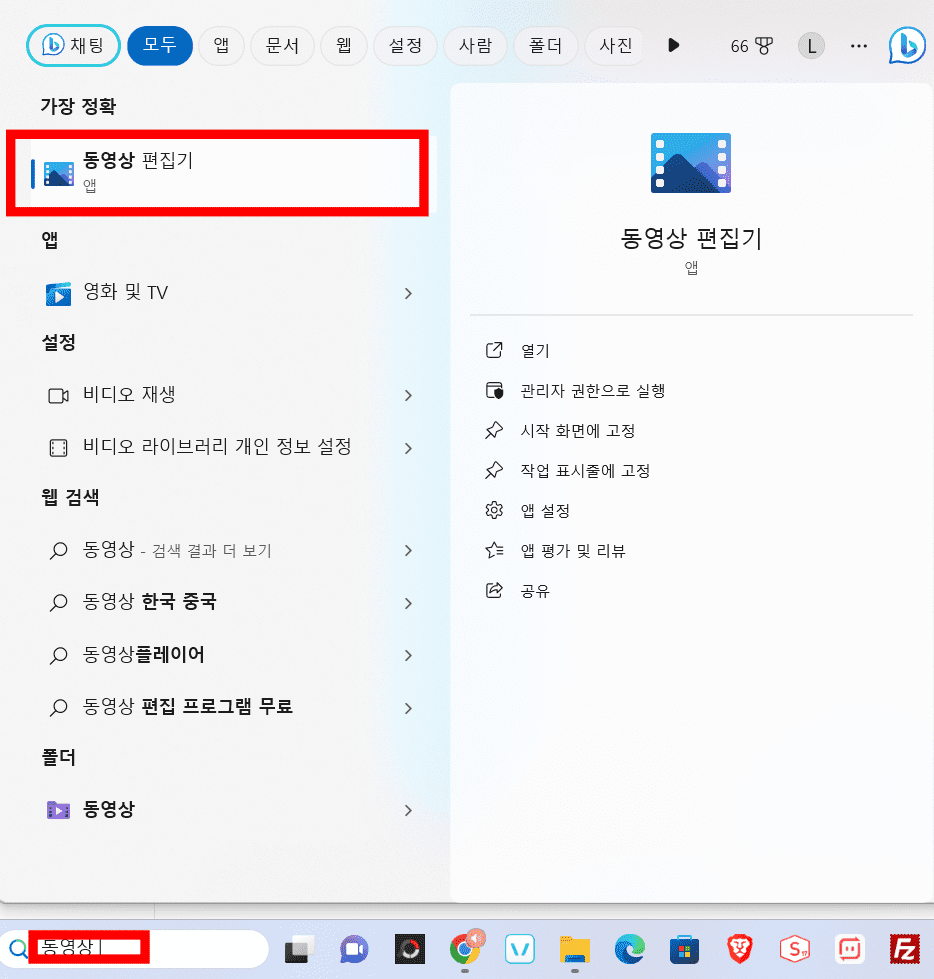Switch to the 폴더 filter tab

[x=545, y=46]
